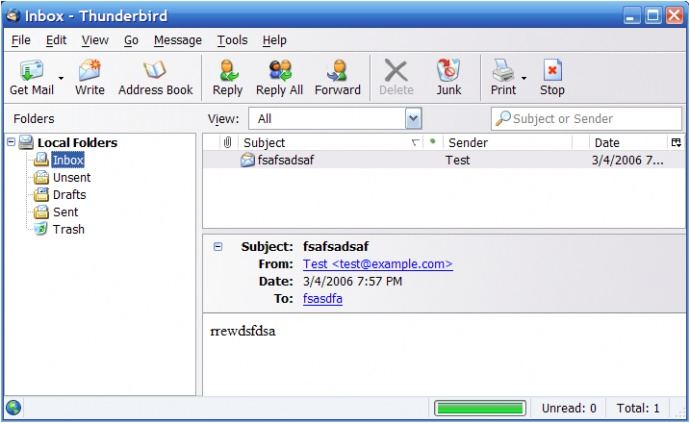Screen dimensions: 690x423
Task: Select the Drafts folder
Action: point(69,195)
